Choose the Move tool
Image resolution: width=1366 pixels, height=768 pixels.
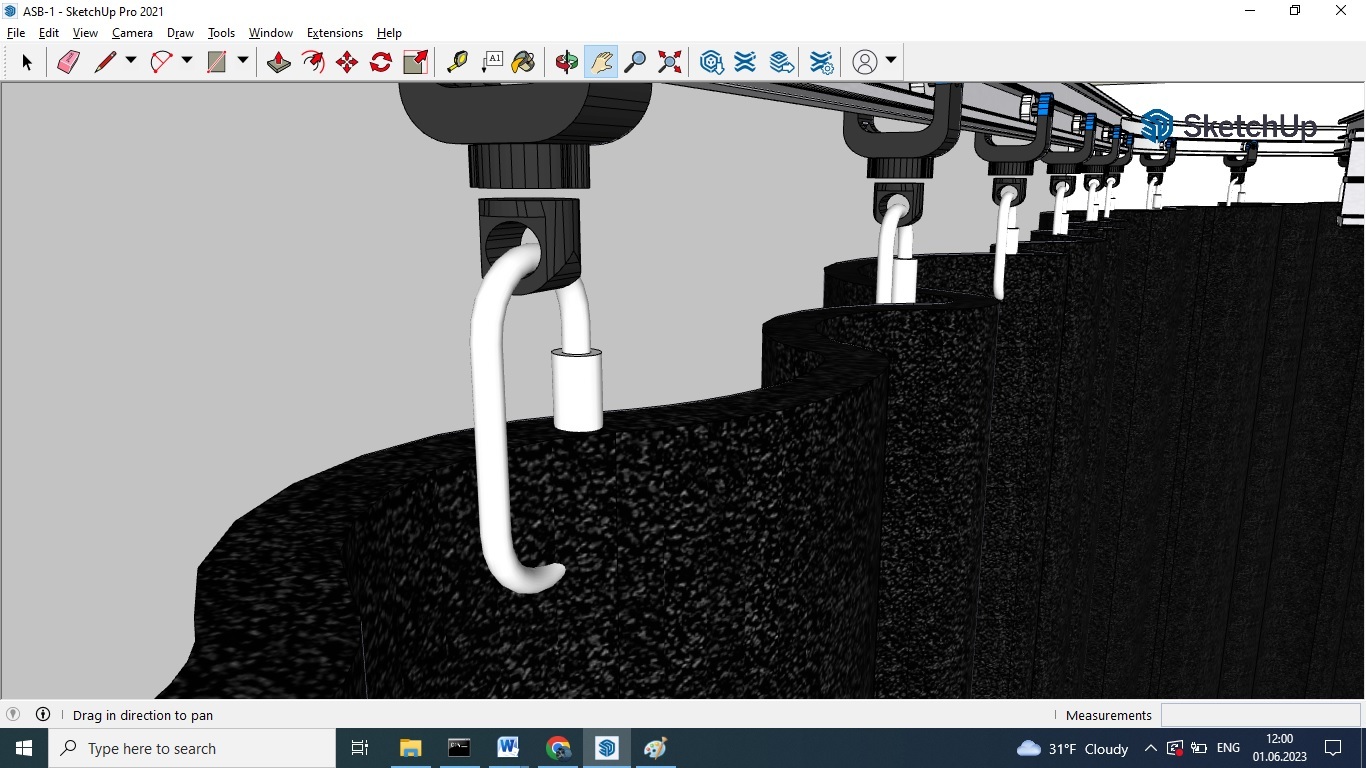coord(347,62)
